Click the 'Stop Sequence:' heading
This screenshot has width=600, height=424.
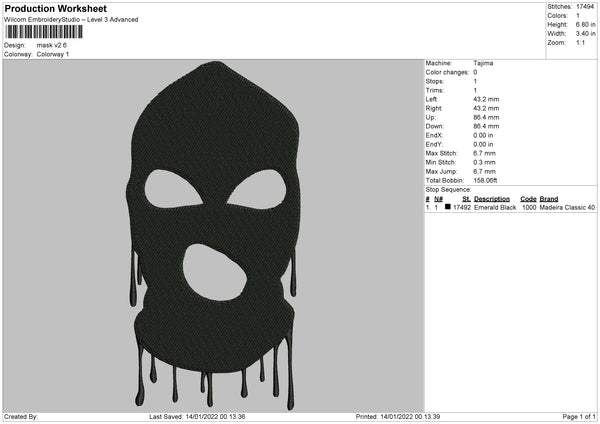[x=448, y=190]
